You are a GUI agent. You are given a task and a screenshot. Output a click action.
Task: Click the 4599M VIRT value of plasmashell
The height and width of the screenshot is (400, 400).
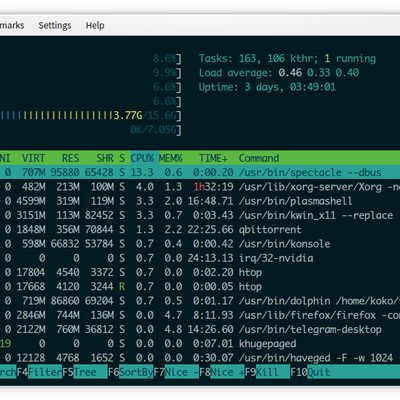[x=31, y=201]
